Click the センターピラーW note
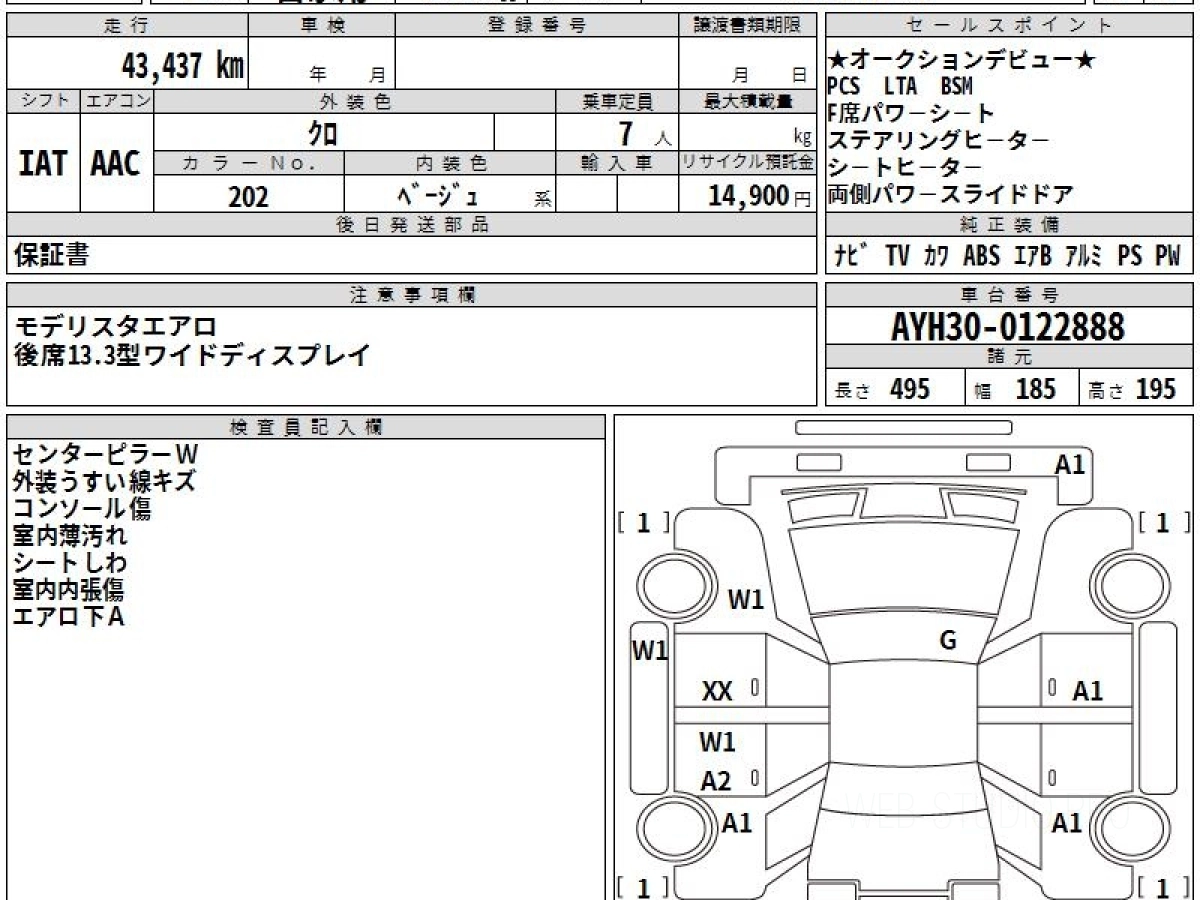 107,455
